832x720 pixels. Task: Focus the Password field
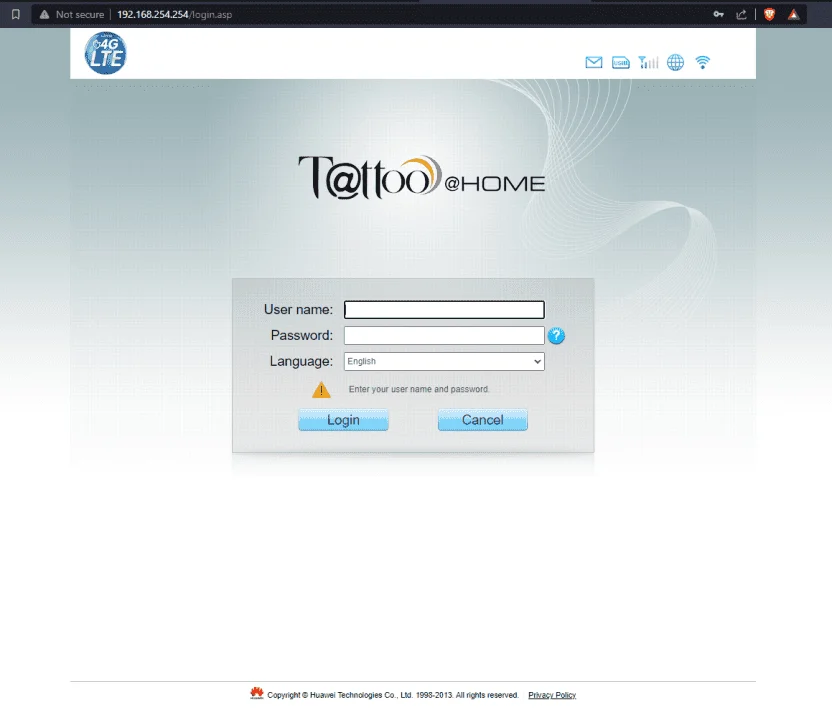444,335
